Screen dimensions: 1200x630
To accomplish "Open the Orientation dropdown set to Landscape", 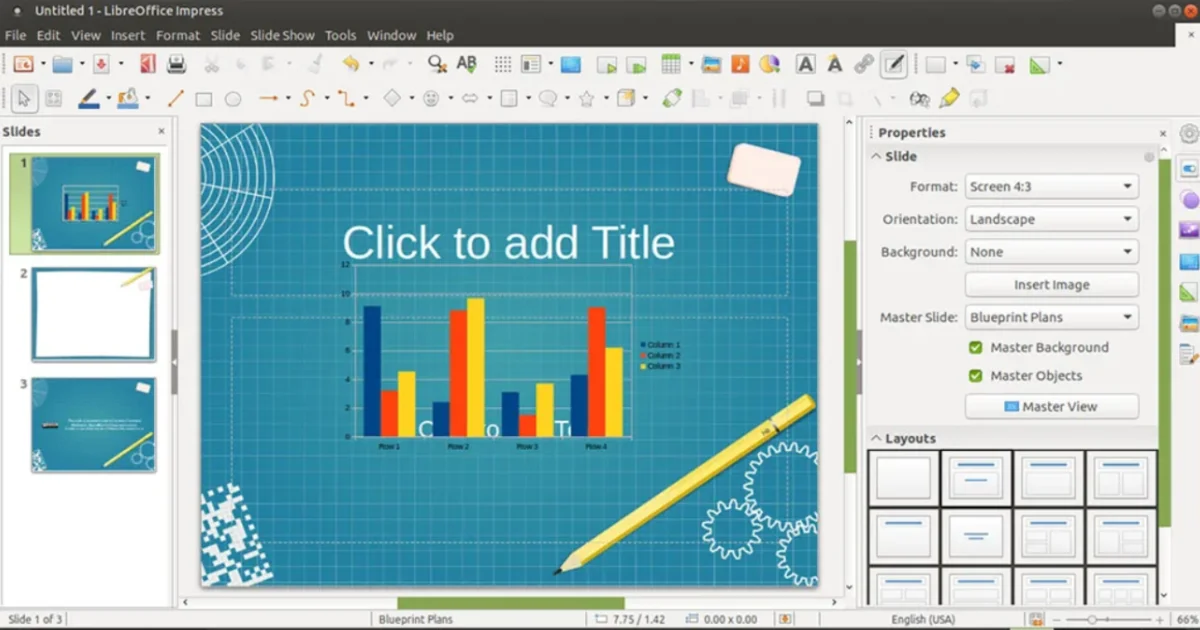I will (x=1051, y=219).
